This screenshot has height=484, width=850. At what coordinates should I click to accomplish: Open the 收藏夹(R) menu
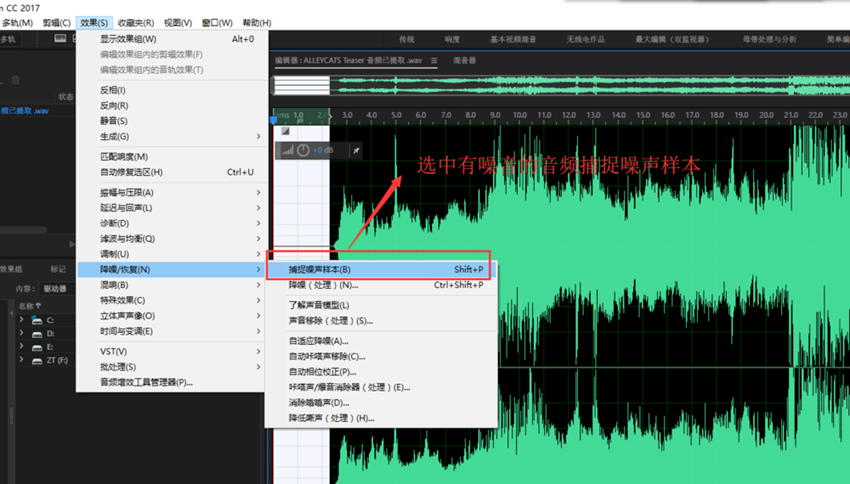136,22
